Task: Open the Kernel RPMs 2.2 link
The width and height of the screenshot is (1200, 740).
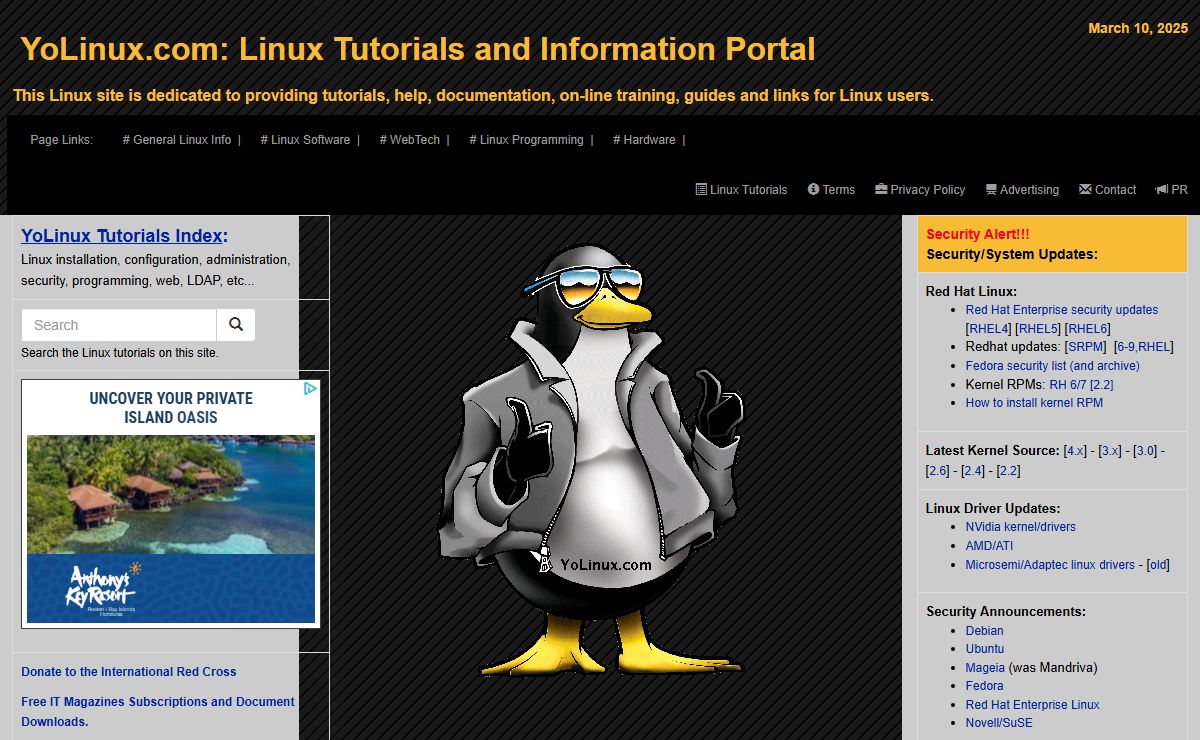Action: [1102, 385]
